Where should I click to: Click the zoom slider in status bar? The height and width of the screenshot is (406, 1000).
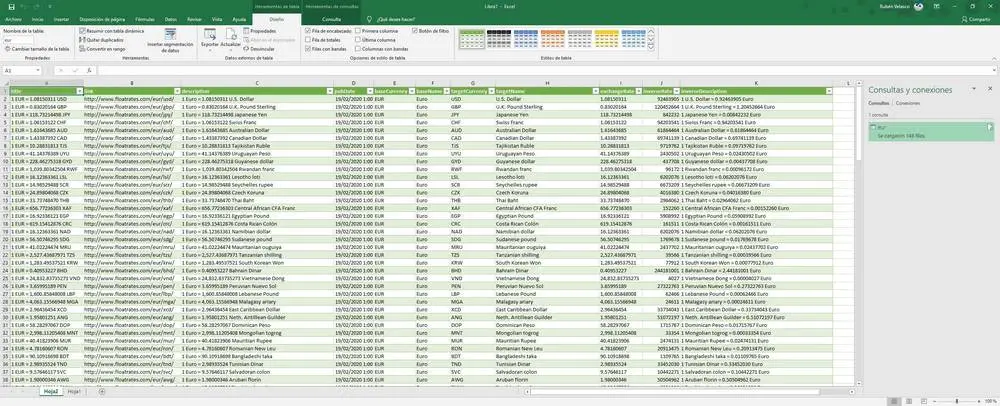click(x=957, y=401)
